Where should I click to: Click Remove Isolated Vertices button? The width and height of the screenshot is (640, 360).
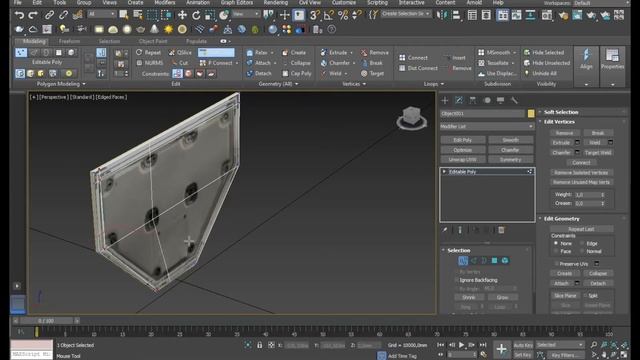click(x=581, y=173)
